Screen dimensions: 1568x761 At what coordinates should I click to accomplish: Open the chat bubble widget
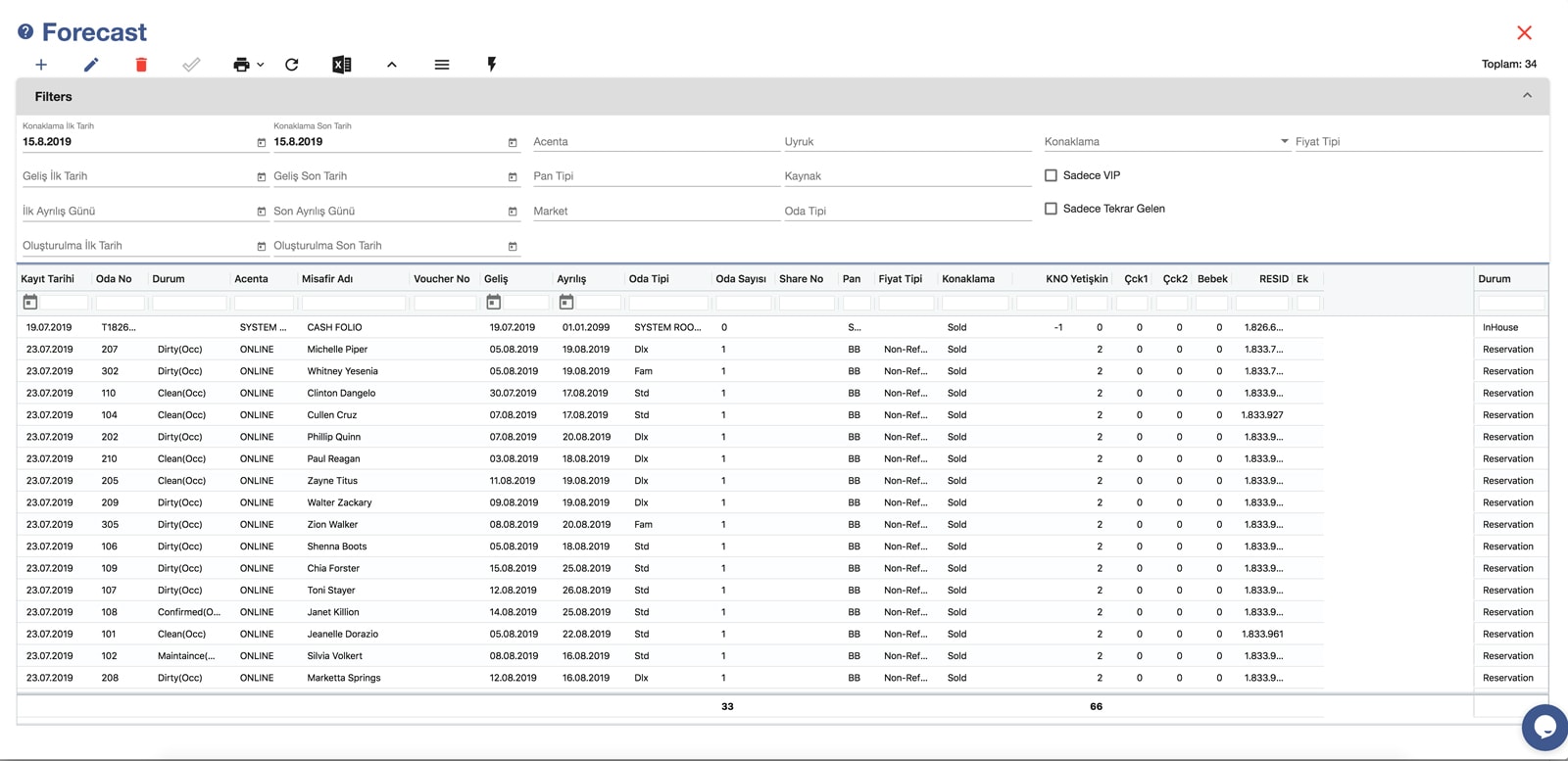coord(1545,728)
